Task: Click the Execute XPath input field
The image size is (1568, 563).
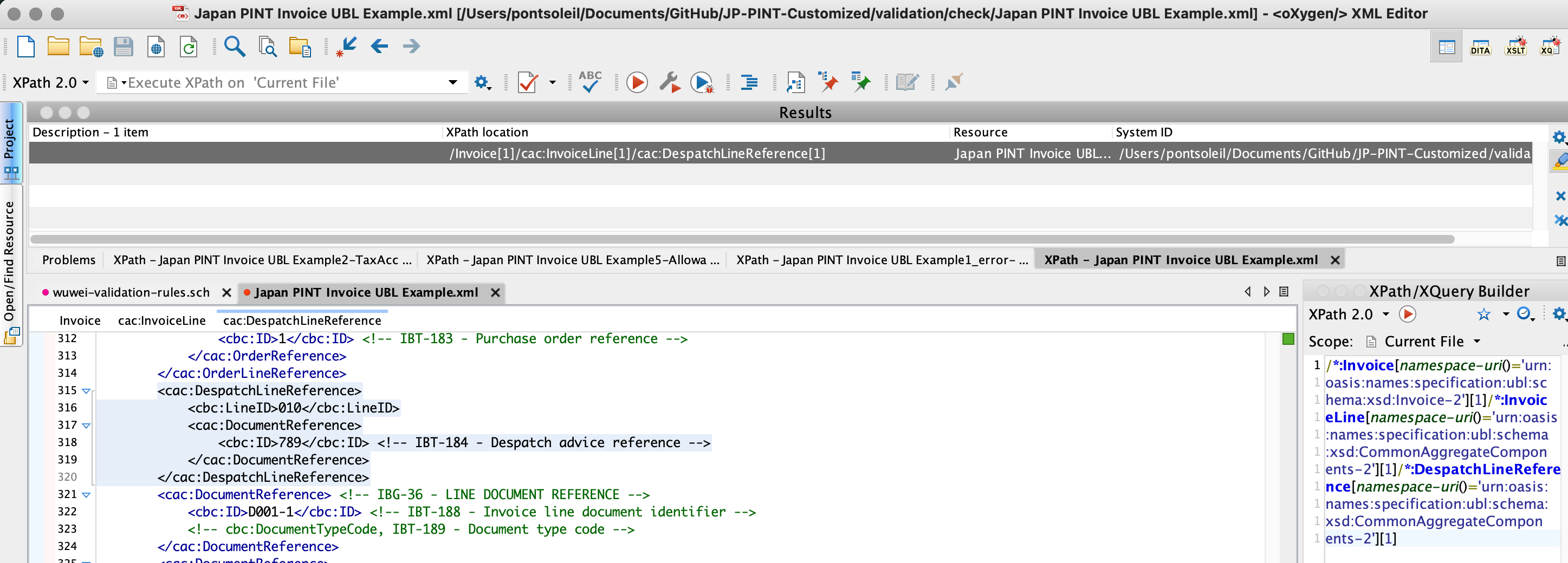Action: (282, 82)
